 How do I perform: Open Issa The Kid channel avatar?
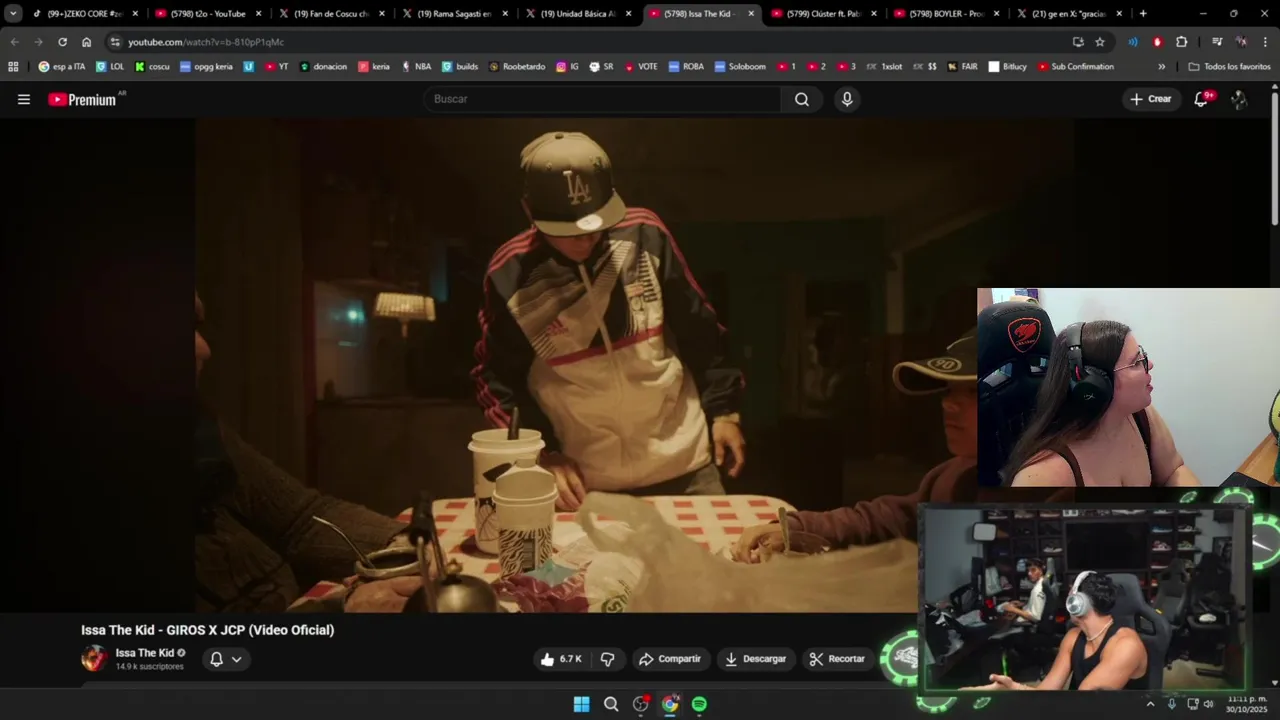tap(94, 658)
